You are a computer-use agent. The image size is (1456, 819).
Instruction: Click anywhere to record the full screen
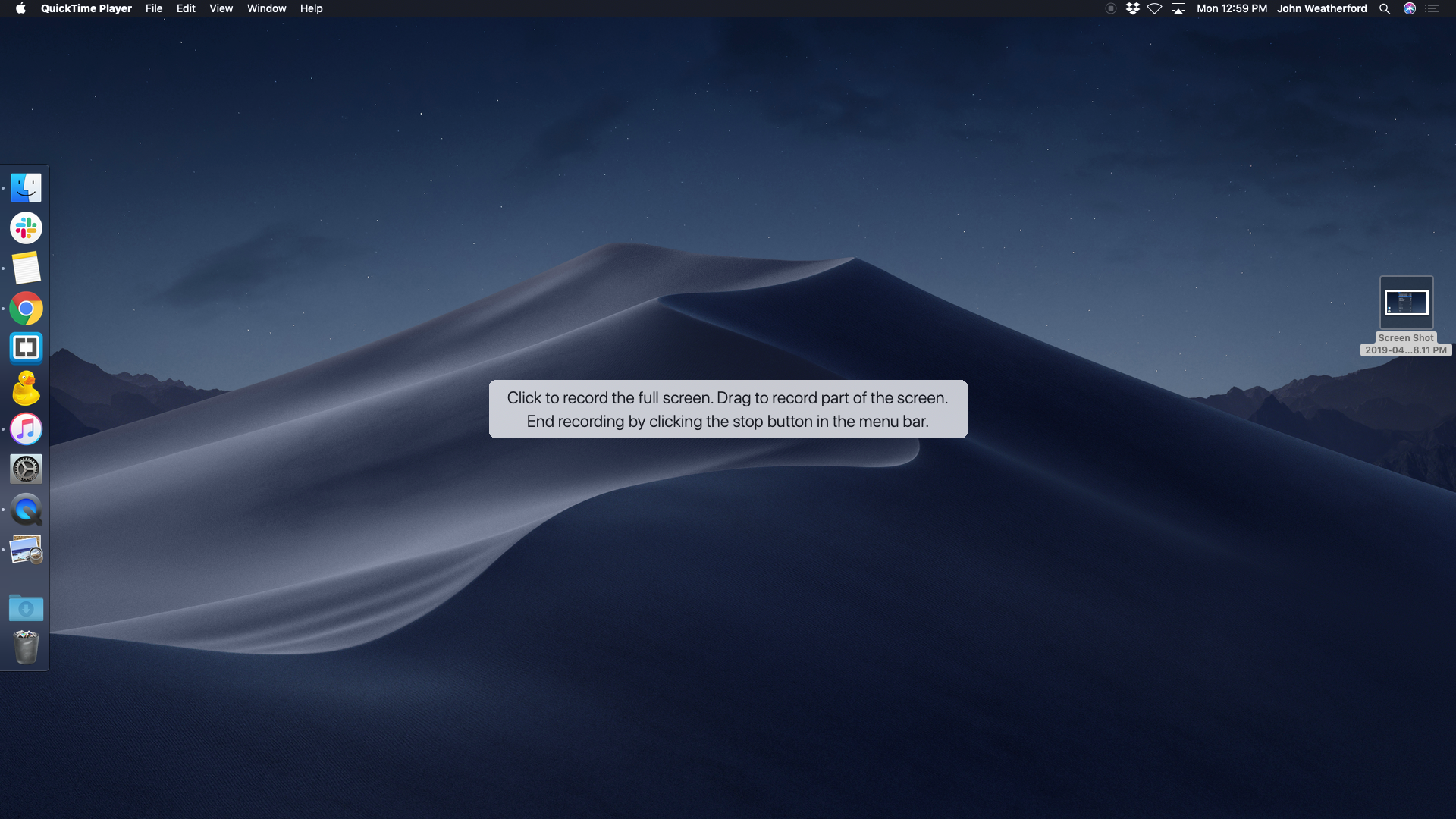coord(728,607)
